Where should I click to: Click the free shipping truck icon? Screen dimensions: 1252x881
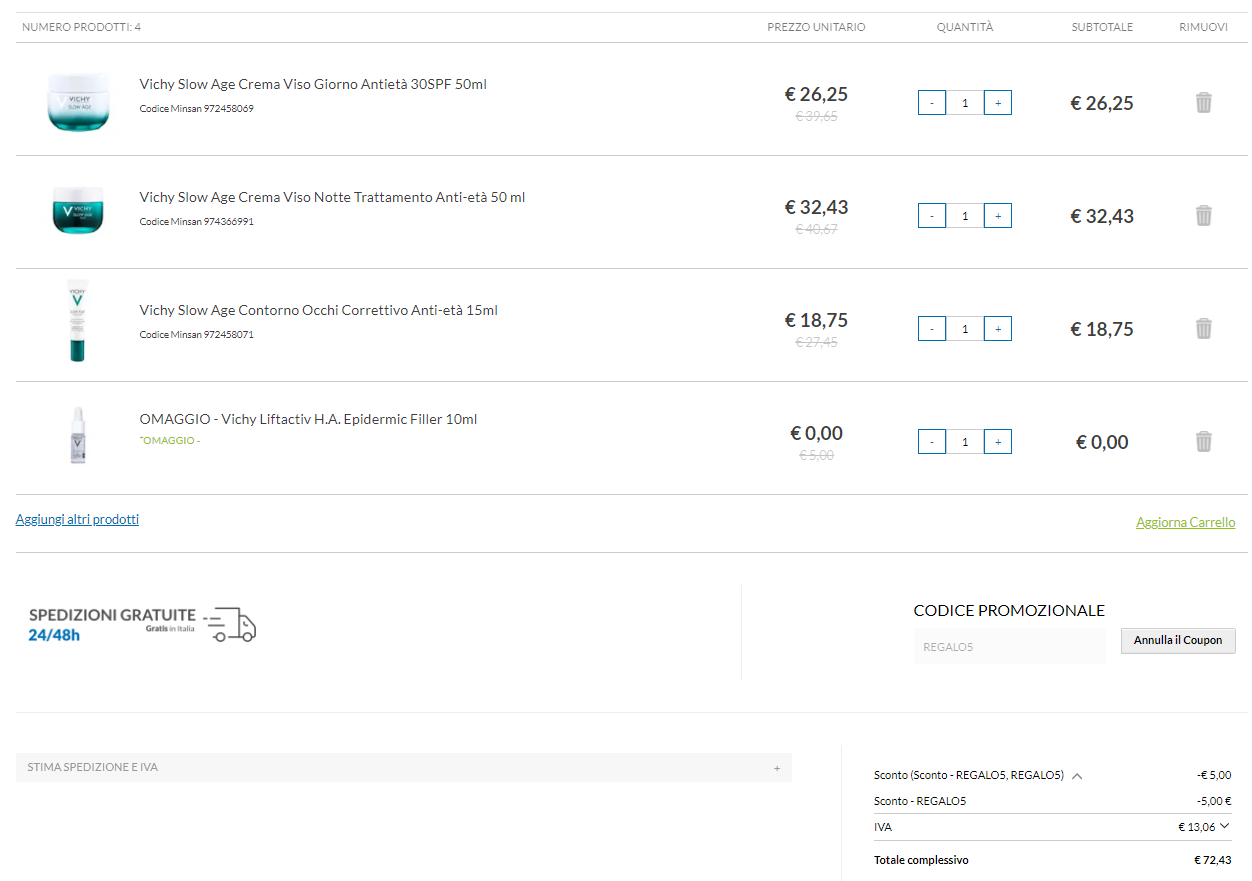pos(231,624)
